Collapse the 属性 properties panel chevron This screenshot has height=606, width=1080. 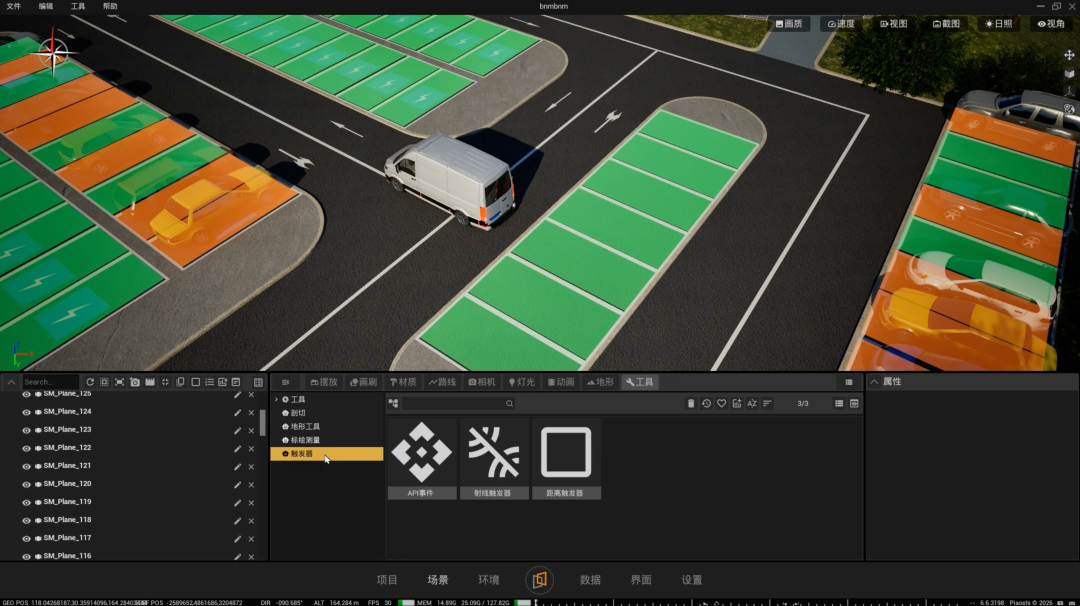[874, 382]
